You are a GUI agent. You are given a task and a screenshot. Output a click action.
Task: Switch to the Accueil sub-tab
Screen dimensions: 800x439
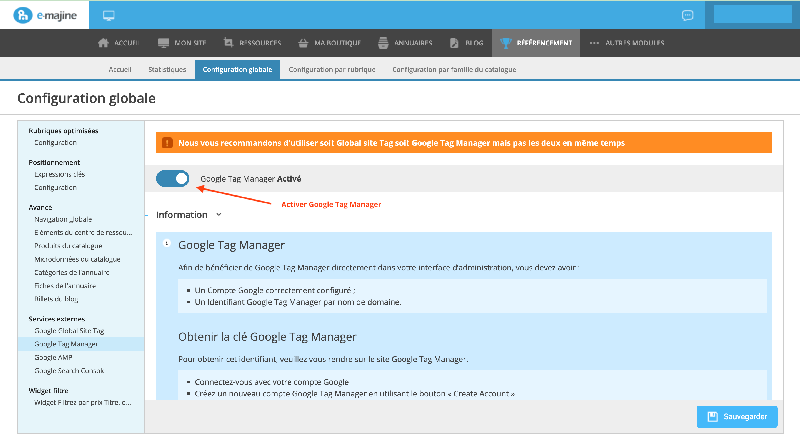point(120,69)
